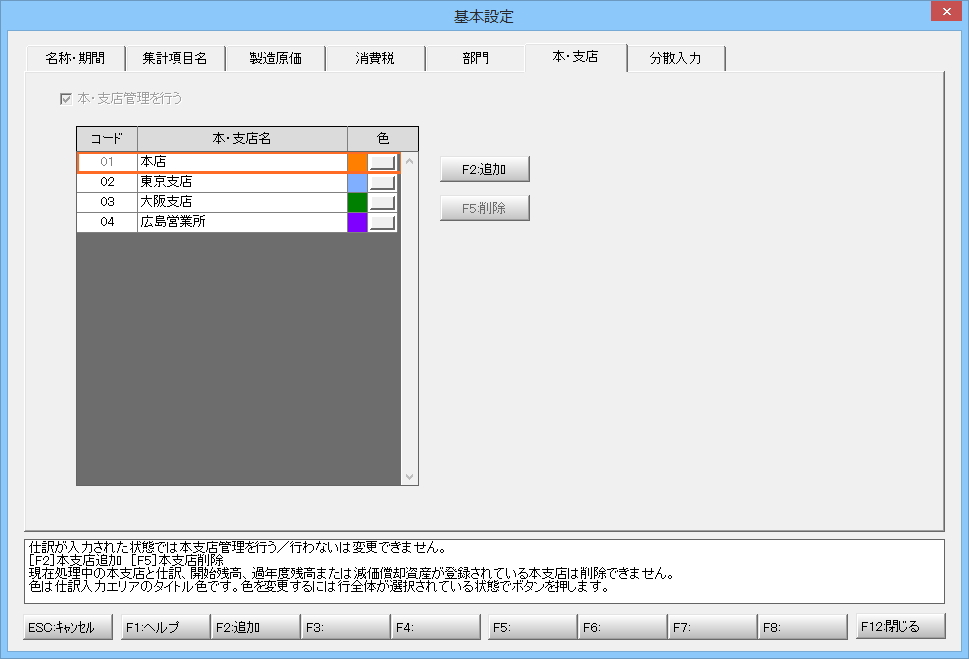Viewport: 969px width, 659px height.
Task: Click ESC:キャンセル in the function bar
Action: click(68, 627)
